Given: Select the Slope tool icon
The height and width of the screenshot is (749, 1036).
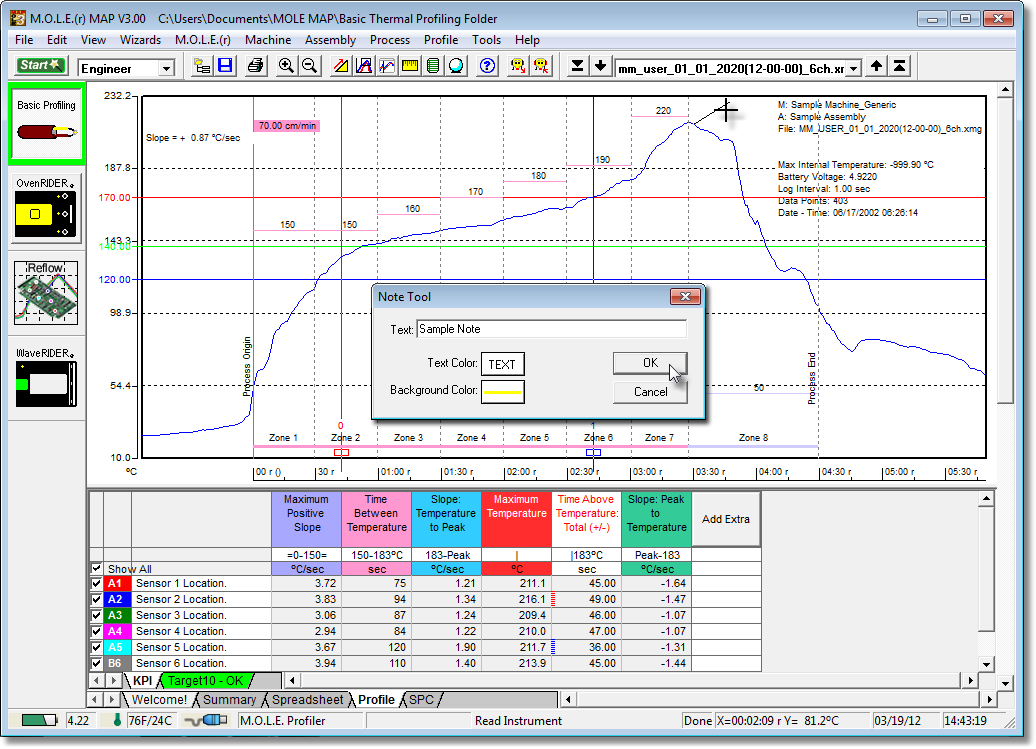Looking at the screenshot, I should (x=341, y=66).
